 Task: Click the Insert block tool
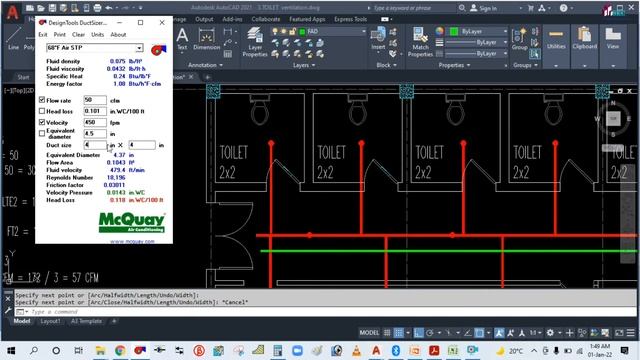pos(378,39)
